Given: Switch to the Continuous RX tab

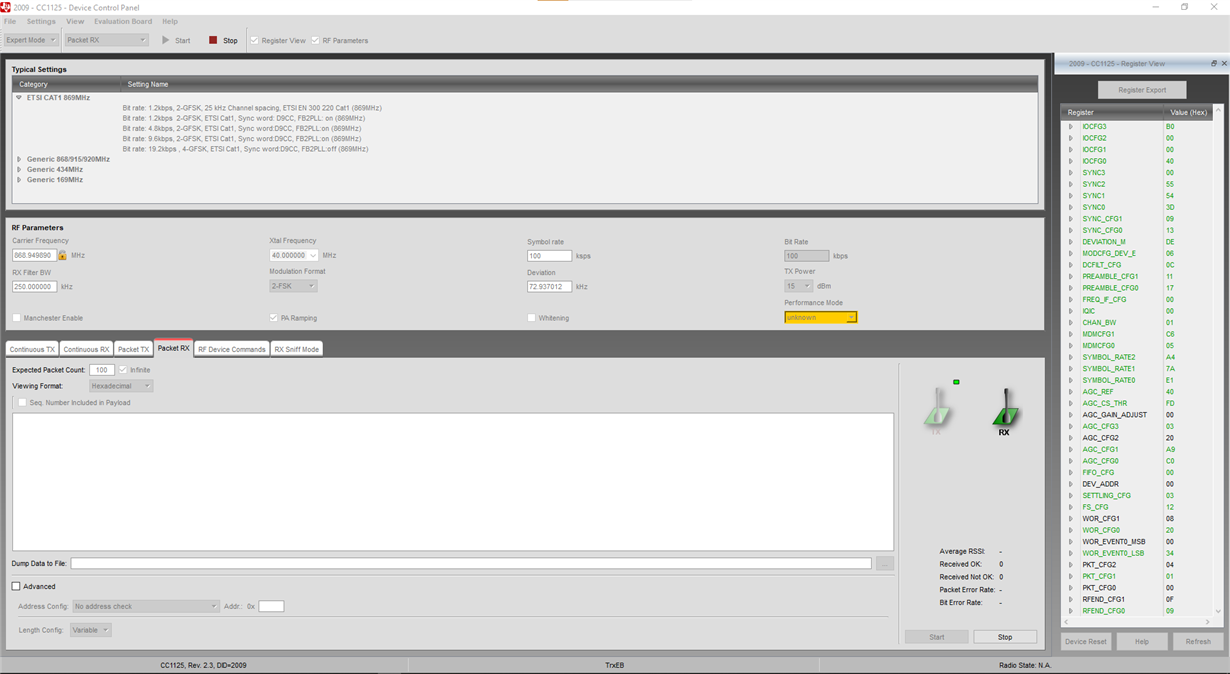Looking at the screenshot, I should tap(86, 349).
